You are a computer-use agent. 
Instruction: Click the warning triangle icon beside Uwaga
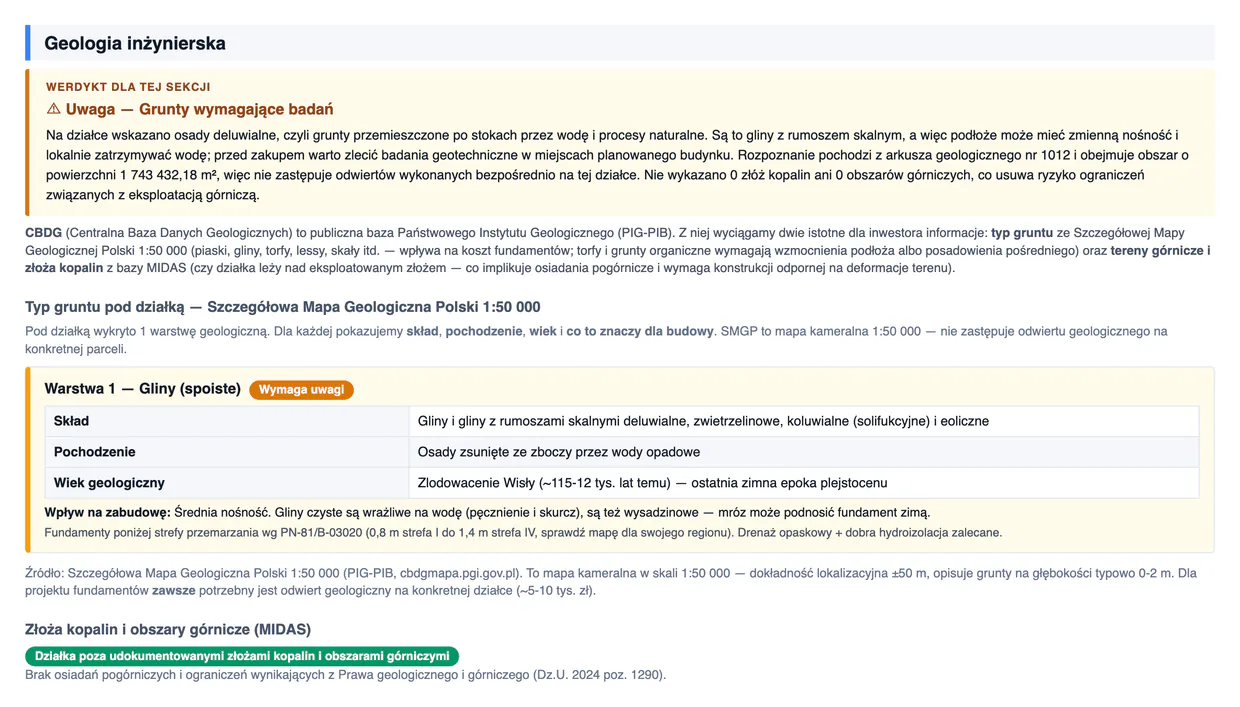point(53,109)
